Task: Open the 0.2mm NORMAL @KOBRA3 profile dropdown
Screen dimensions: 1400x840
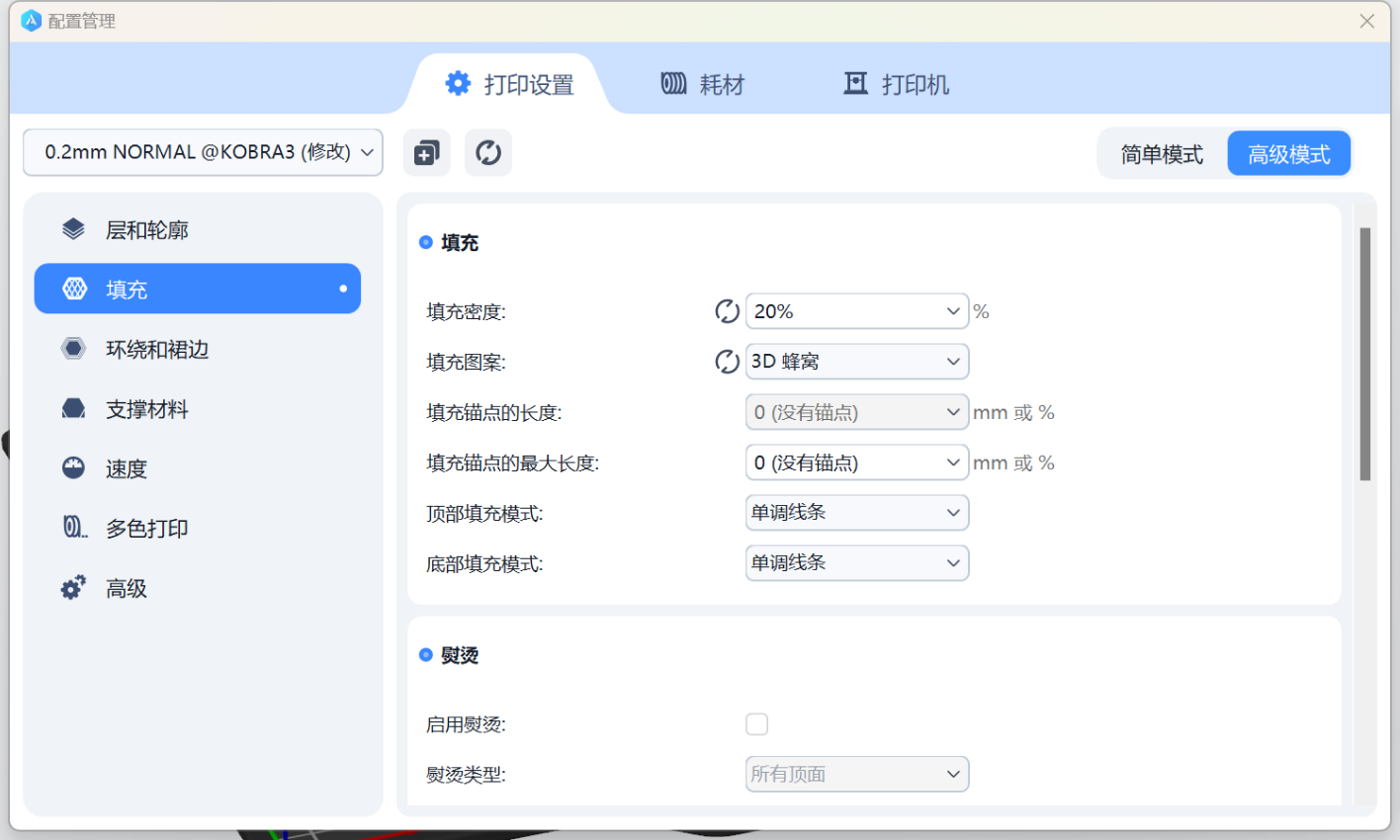Action: coord(203,152)
